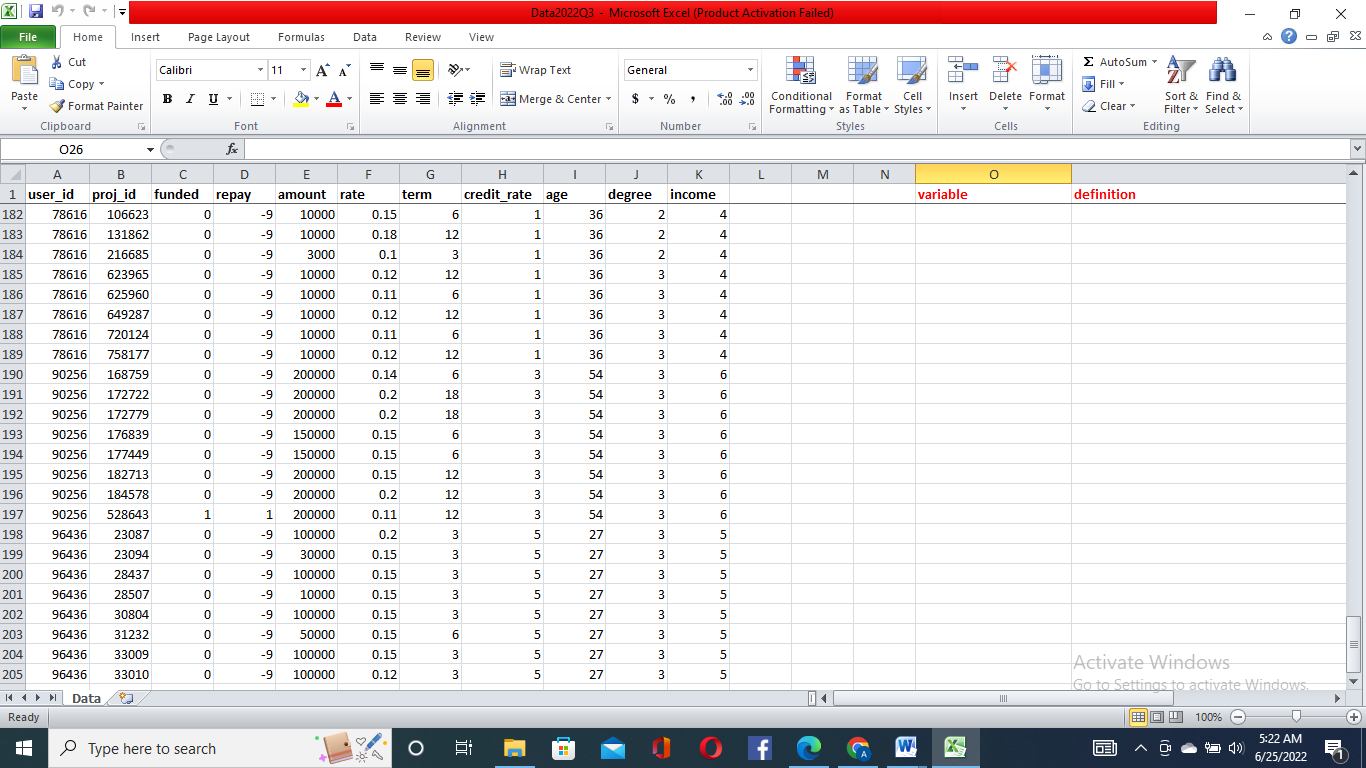Expand the AutoSum dropdown arrow

(x=1154, y=62)
